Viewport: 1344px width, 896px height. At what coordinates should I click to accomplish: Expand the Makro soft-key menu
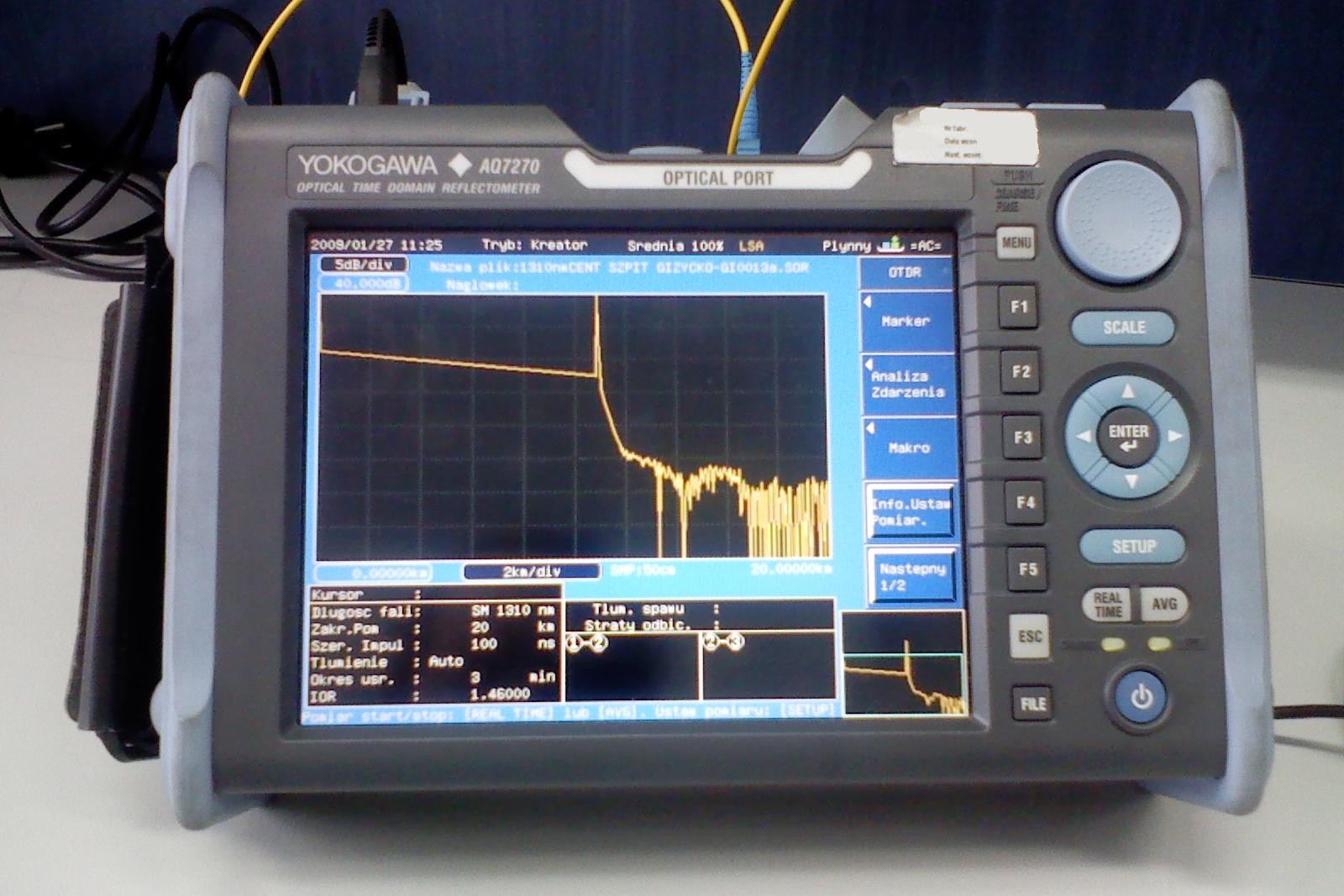point(910,448)
